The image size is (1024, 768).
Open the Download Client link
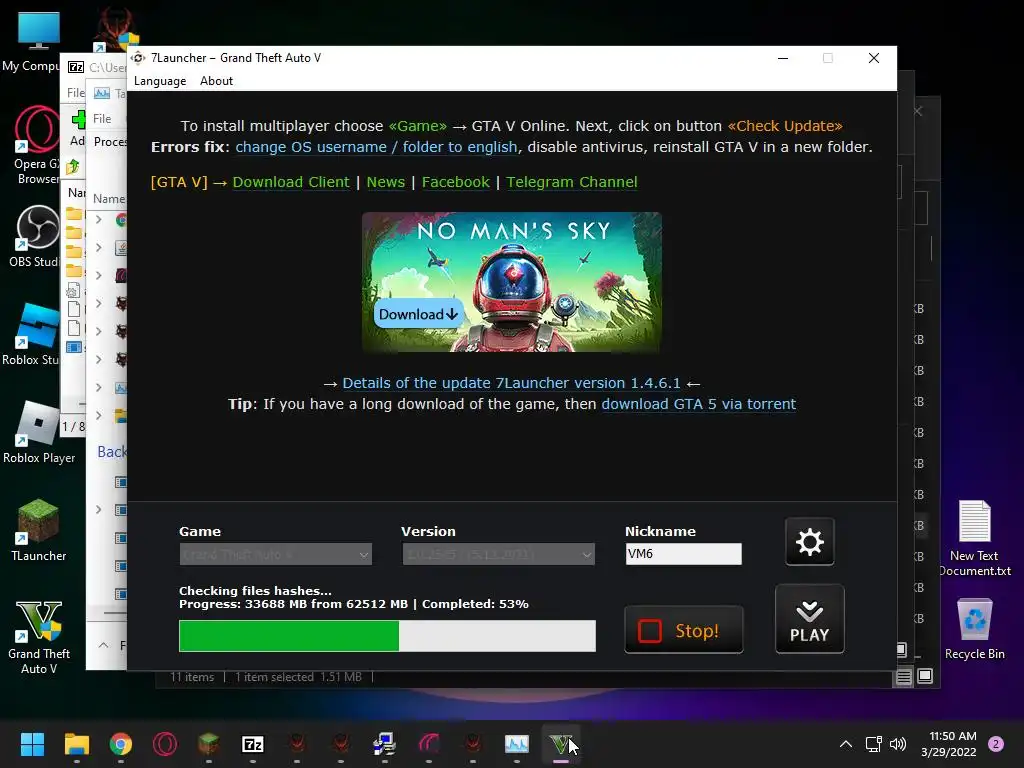pyautogui.click(x=291, y=182)
